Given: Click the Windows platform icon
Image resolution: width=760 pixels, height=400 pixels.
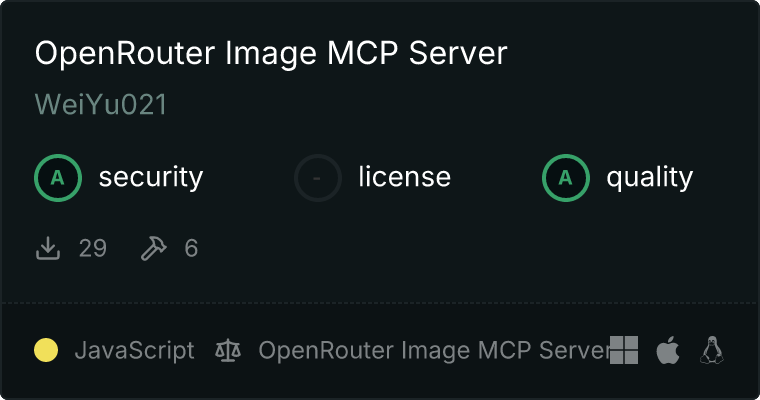Looking at the screenshot, I should (x=624, y=350).
